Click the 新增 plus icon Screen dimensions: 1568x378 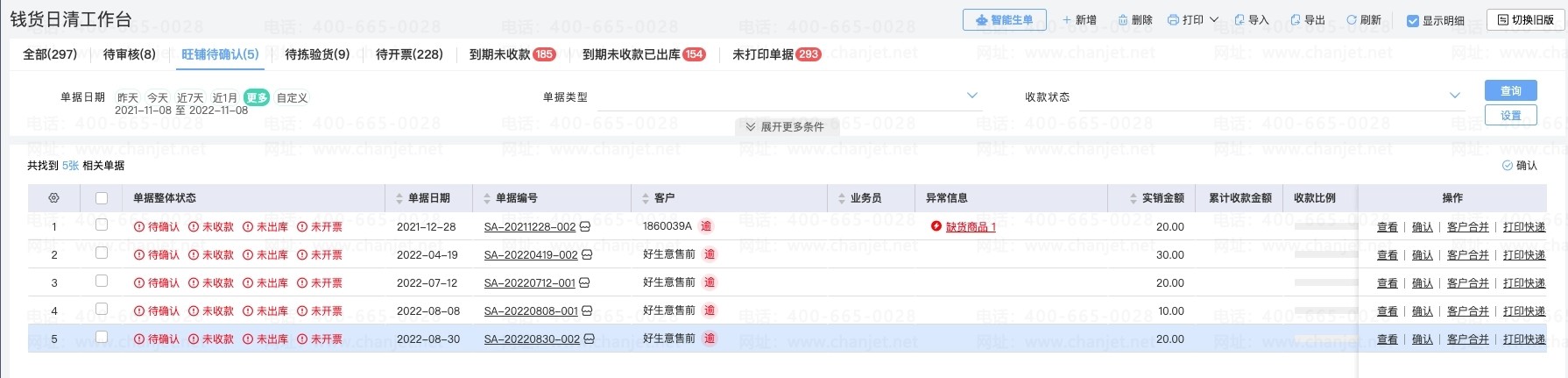click(1067, 19)
